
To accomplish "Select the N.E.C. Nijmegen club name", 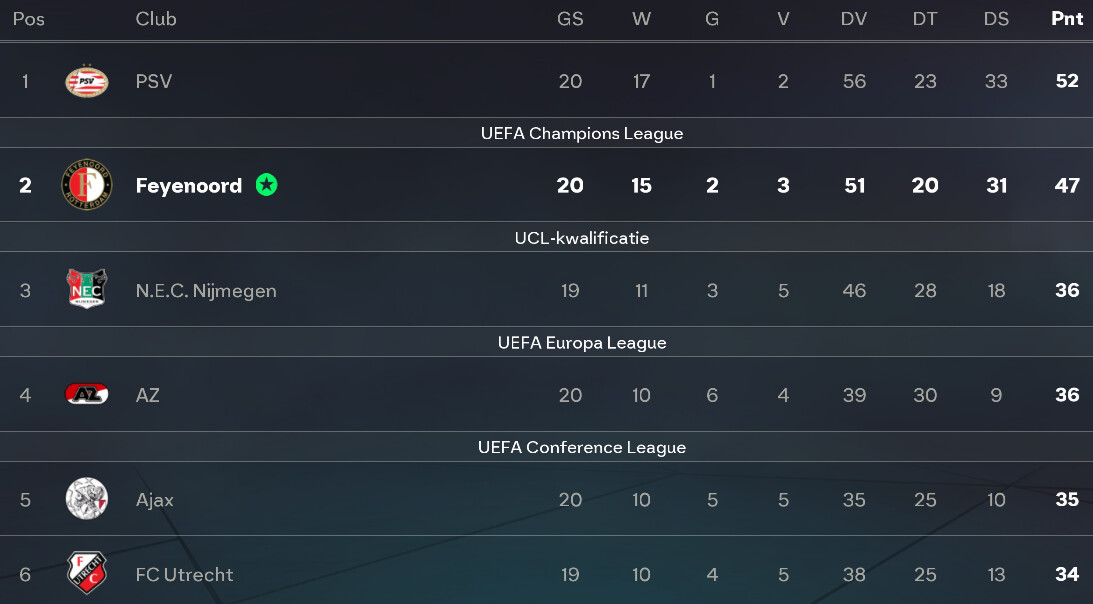I will click(206, 291).
